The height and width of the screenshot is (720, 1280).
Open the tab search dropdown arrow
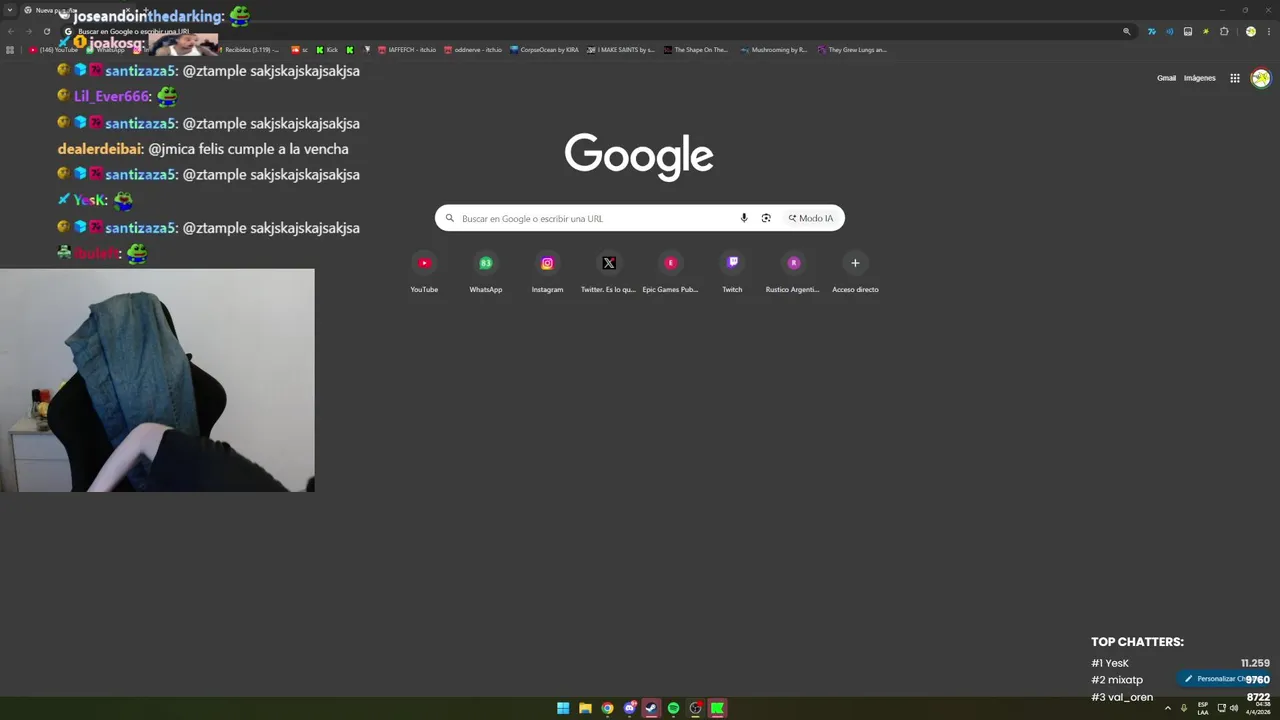pos(10,10)
